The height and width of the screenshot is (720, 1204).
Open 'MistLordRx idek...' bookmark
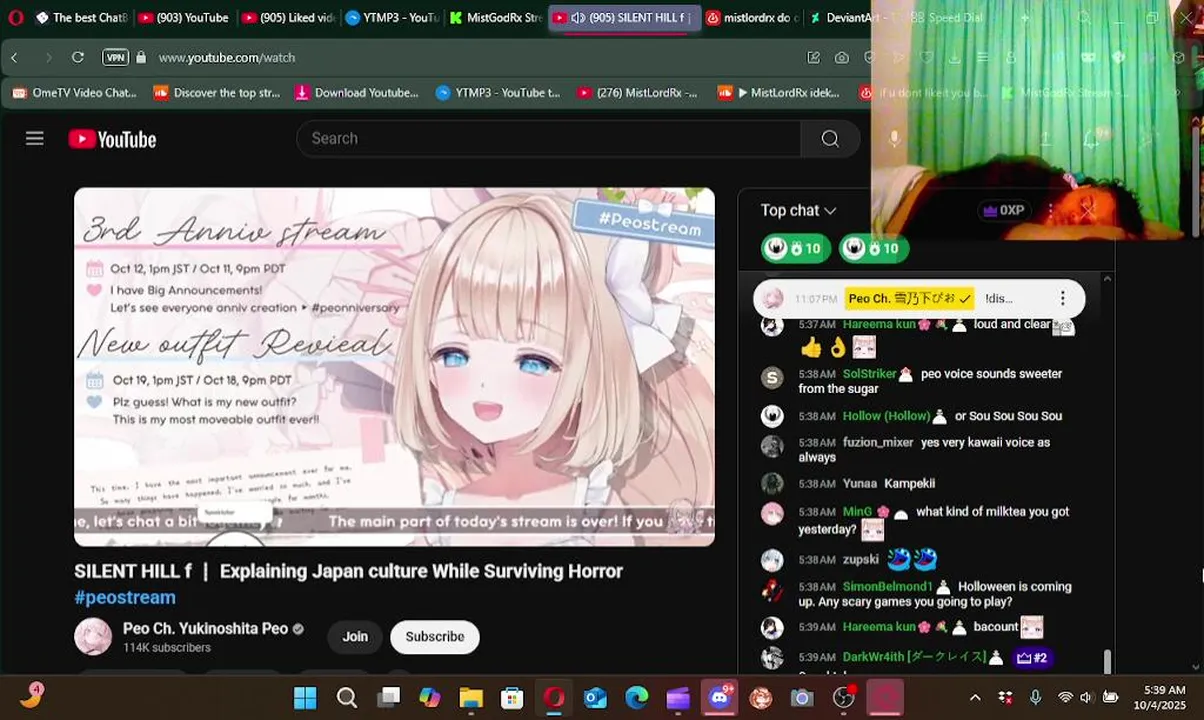click(x=779, y=92)
